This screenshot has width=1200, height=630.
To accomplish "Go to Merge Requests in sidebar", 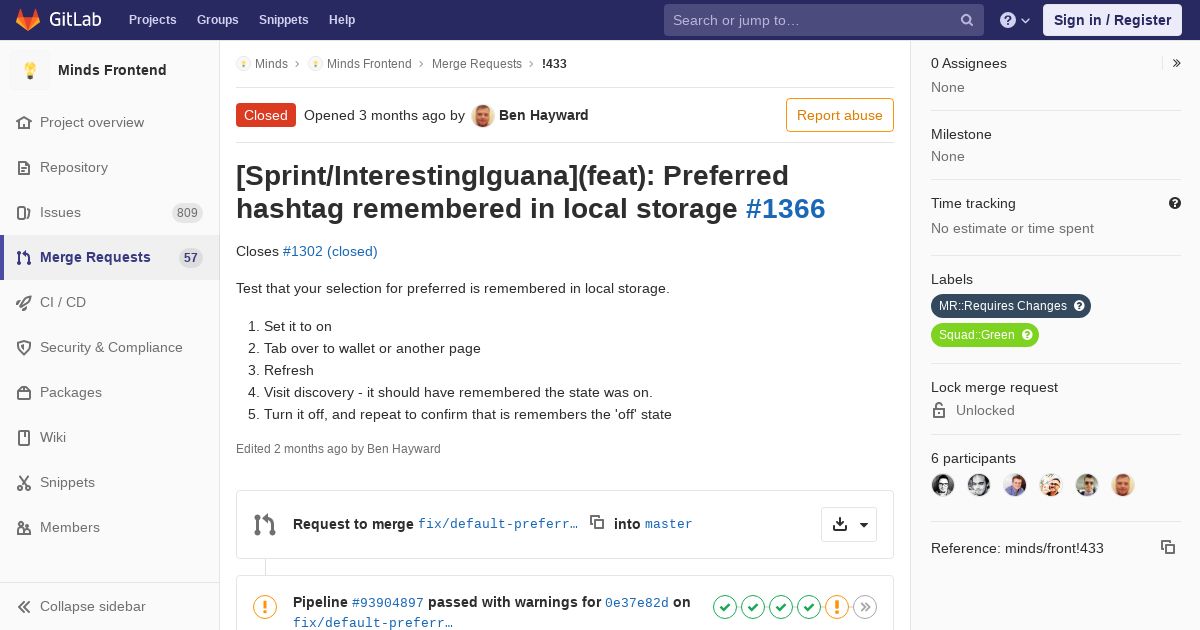I will click(x=95, y=257).
